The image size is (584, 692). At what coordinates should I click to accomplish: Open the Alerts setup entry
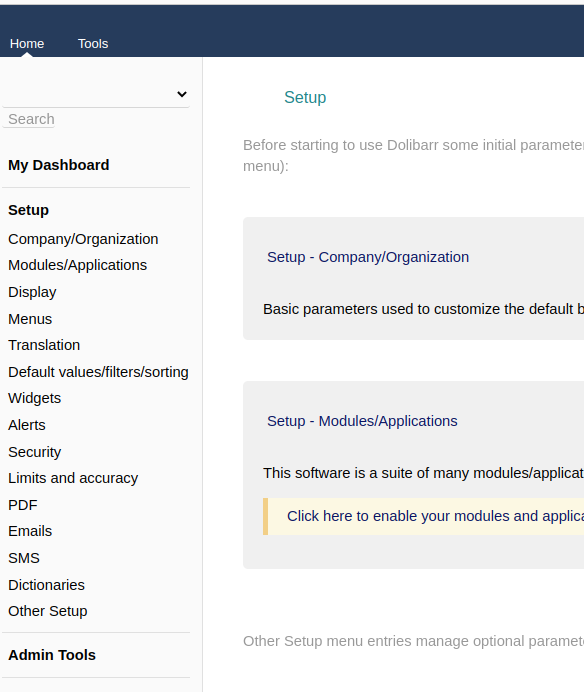26,425
